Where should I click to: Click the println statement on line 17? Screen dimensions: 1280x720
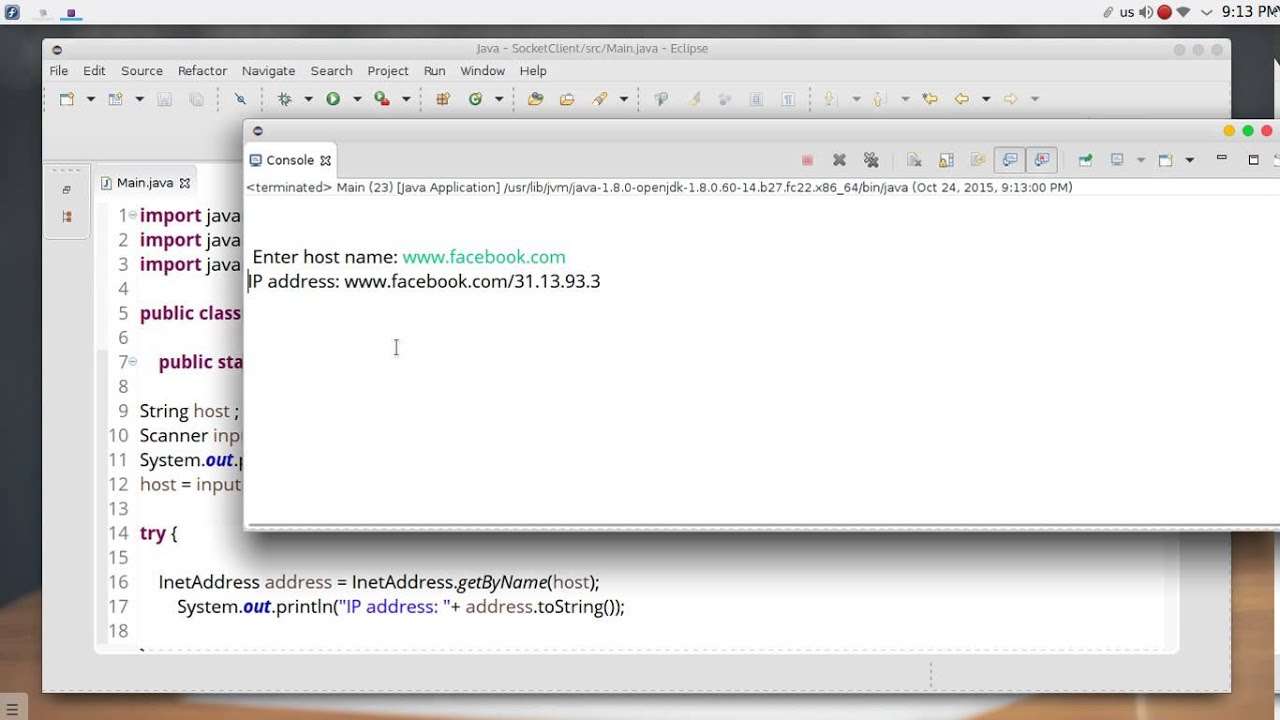point(401,607)
